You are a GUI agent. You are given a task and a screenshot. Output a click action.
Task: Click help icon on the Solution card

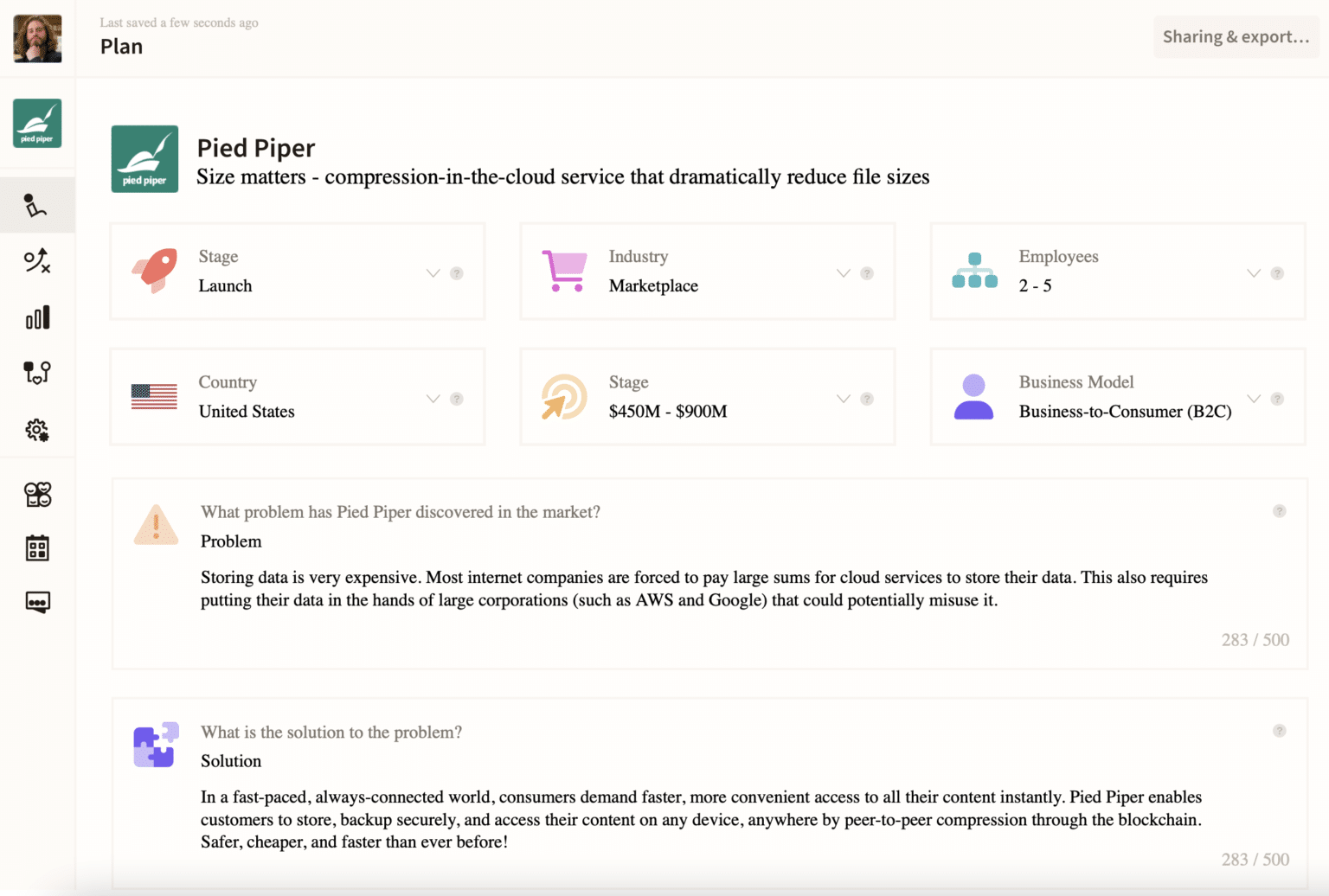click(1279, 731)
